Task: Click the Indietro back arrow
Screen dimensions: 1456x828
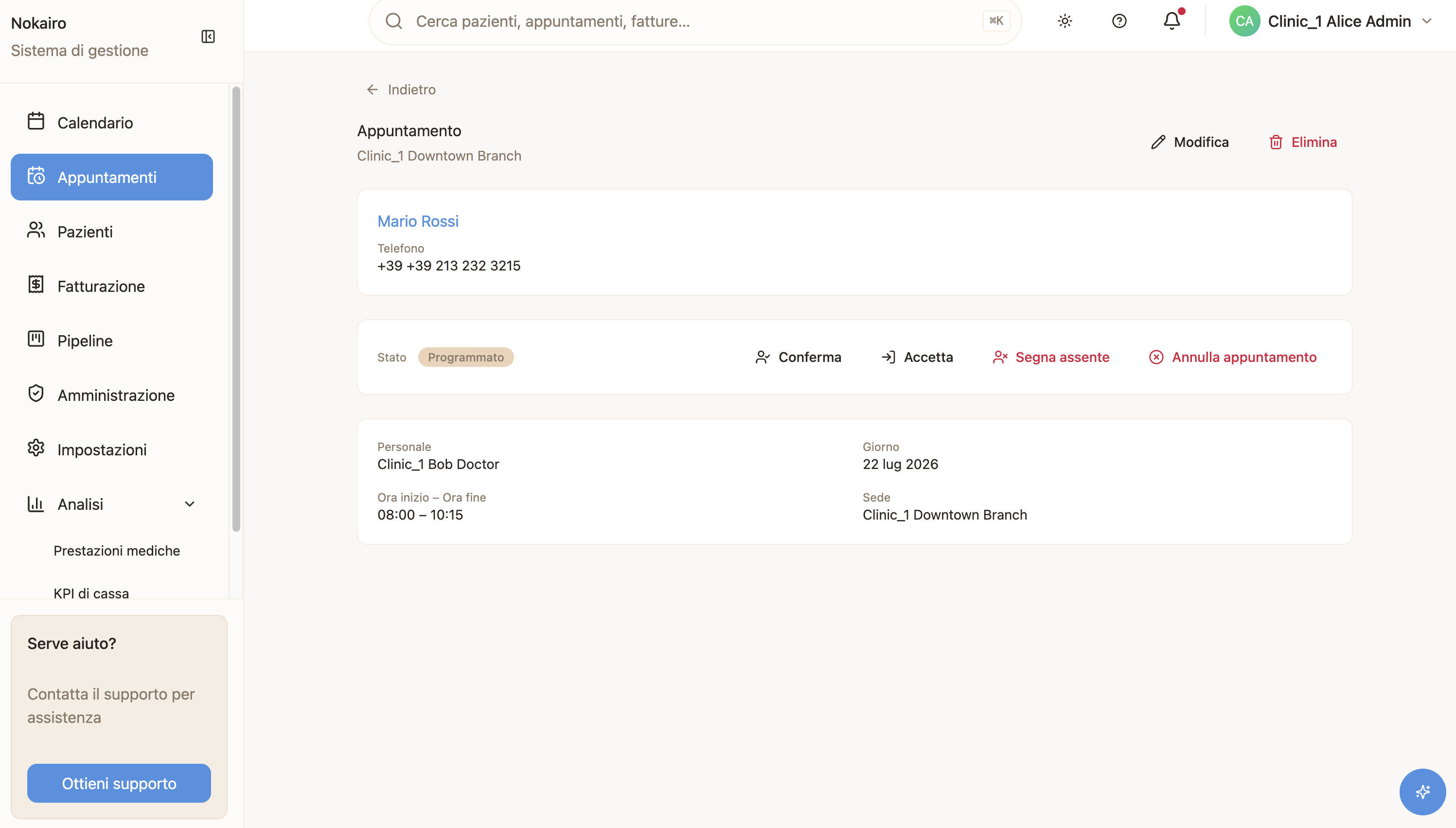Action: [372, 90]
